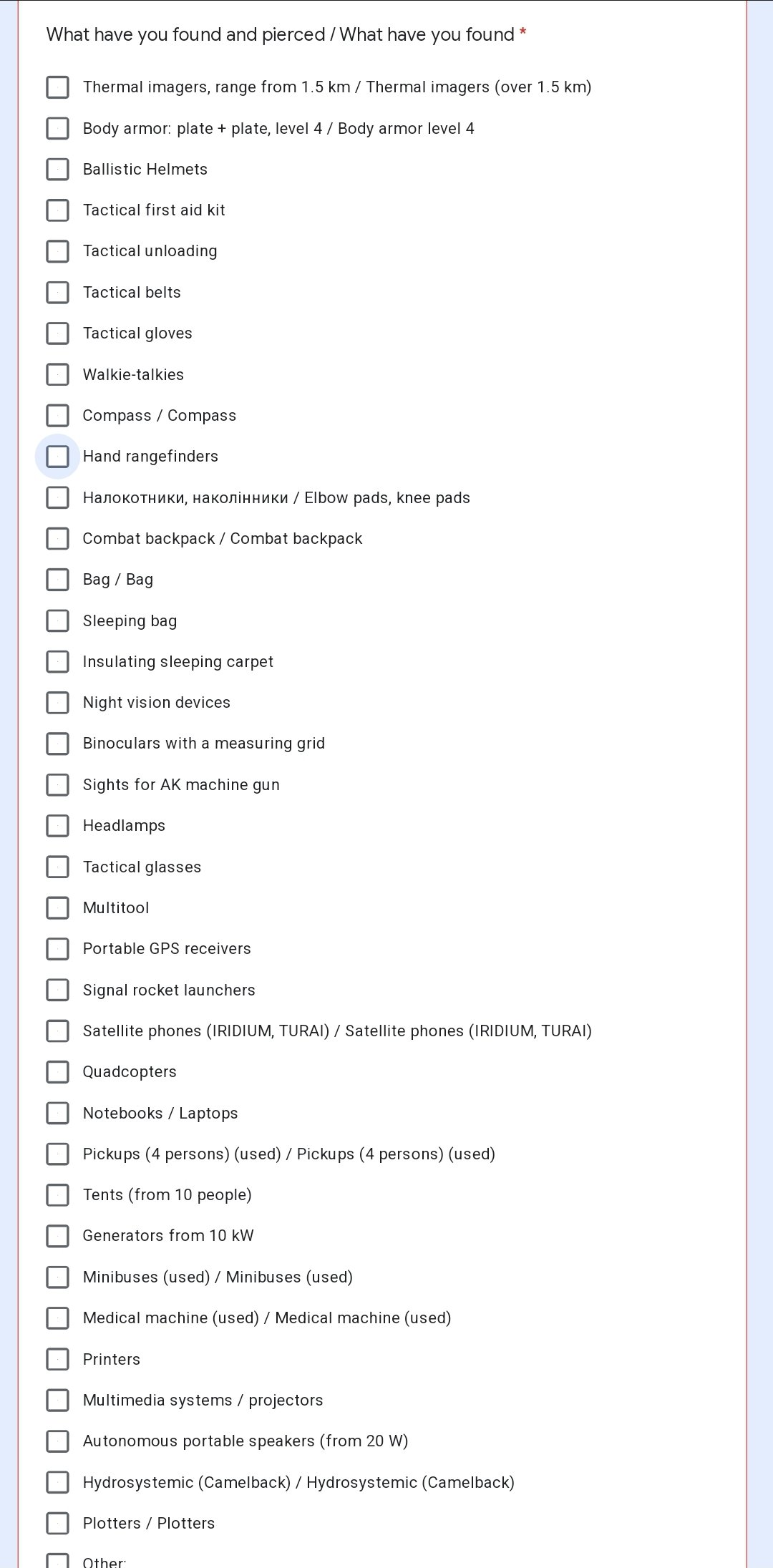
Task: Tick Notebooks / Laptops checkbox
Action: point(57,1113)
